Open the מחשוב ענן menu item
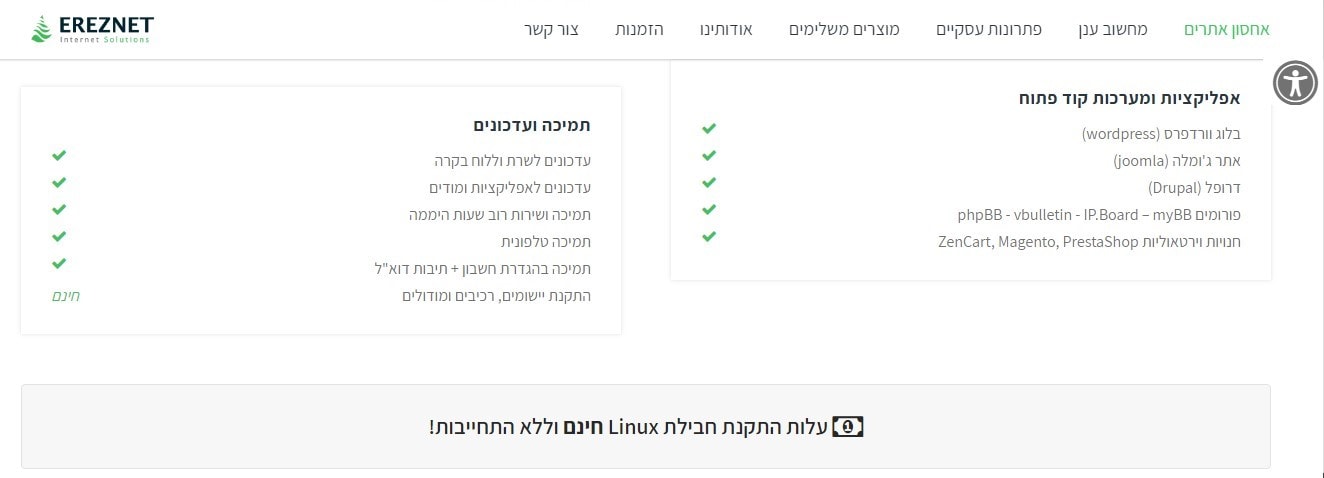Screen dimensions: 1324x478 pyautogui.click(x=1113, y=29)
